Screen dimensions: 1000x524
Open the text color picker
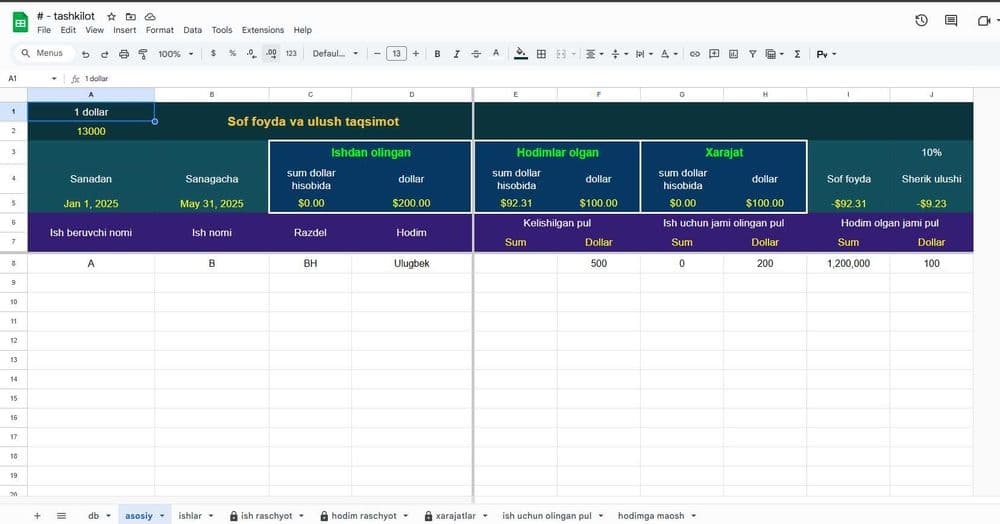click(x=496, y=54)
